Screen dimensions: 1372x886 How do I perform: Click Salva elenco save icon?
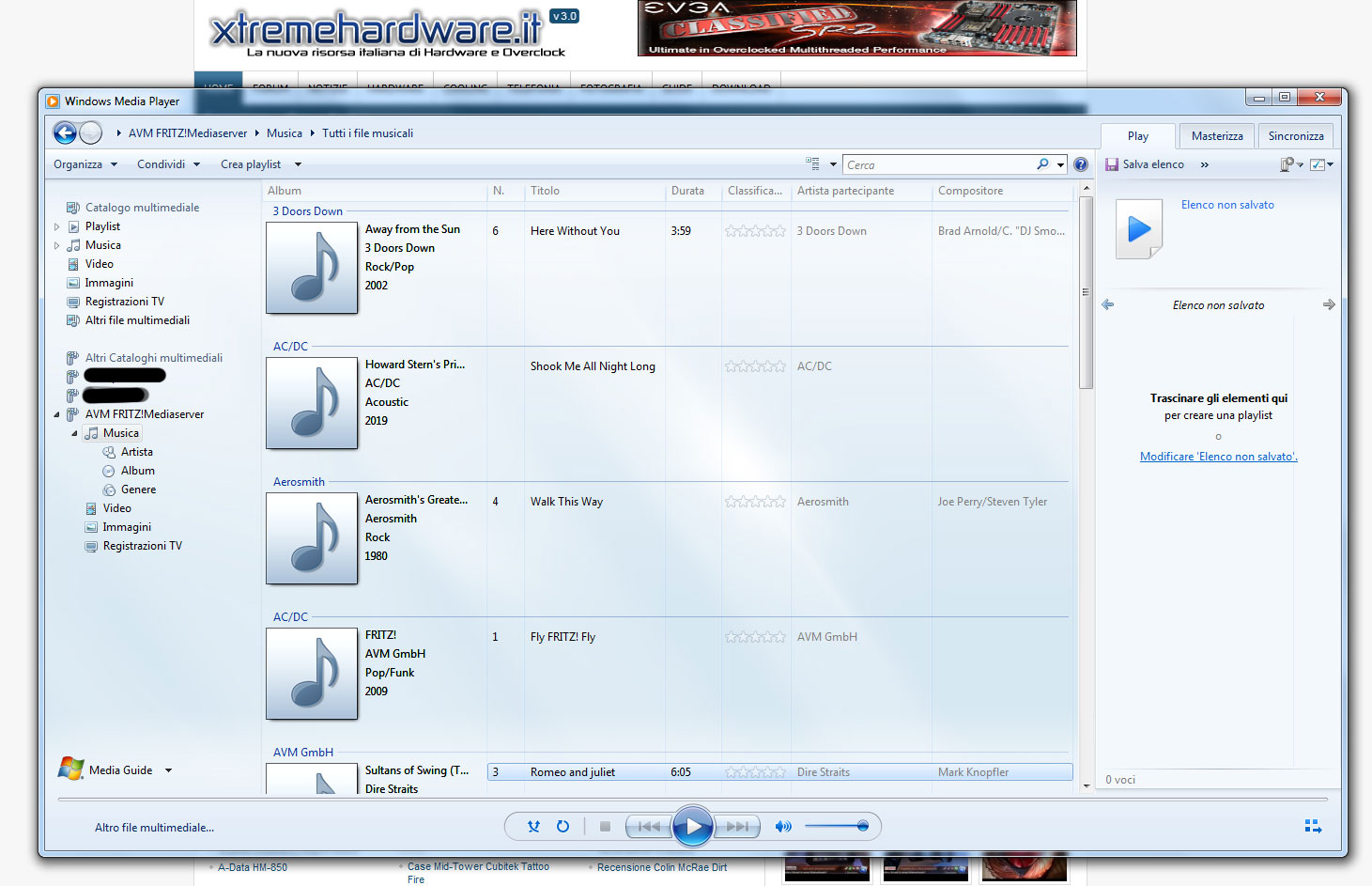(x=1112, y=164)
